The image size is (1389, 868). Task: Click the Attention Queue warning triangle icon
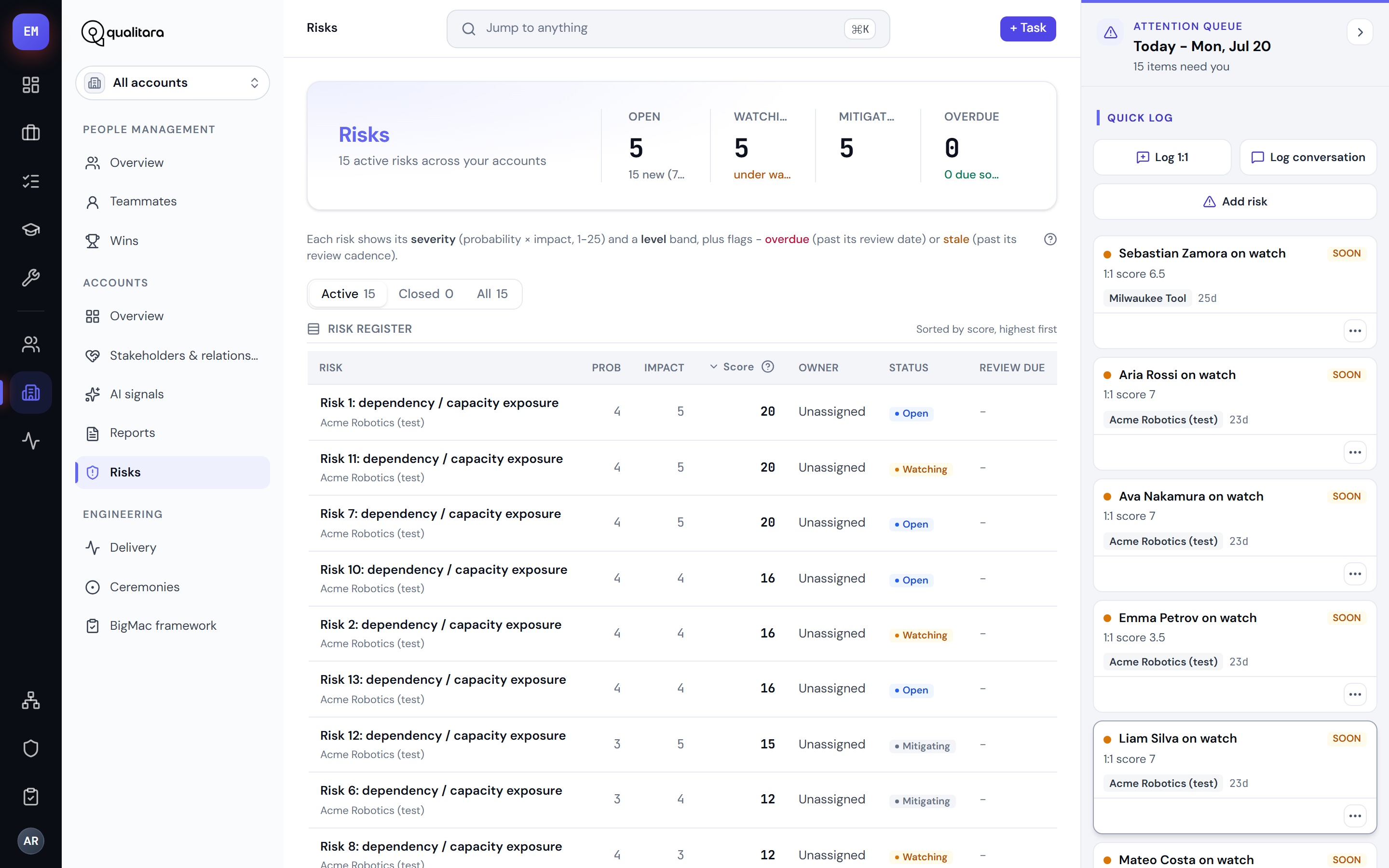tap(1111, 33)
